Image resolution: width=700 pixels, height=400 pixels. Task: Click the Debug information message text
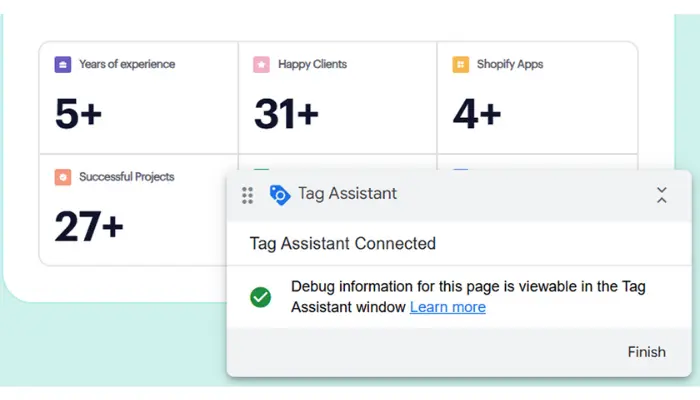coord(468,297)
